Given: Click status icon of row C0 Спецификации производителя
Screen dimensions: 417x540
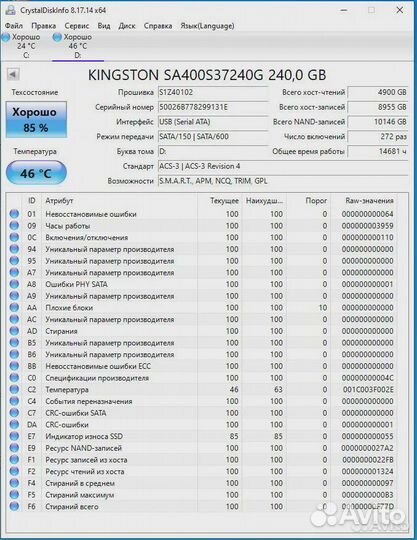Looking at the screenshot, I should [x=14, y=378].
